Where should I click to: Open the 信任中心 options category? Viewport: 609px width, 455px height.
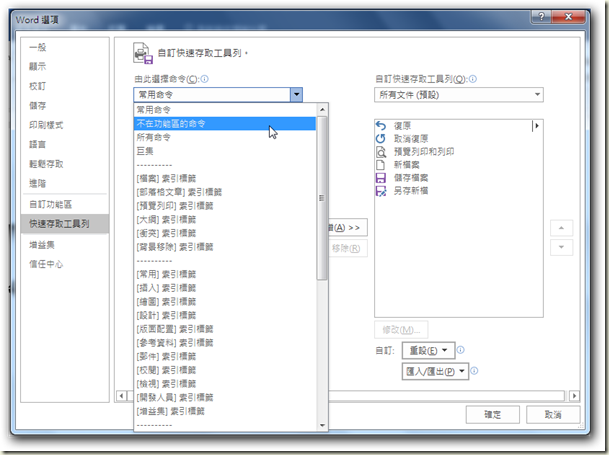click(x=65, y=264)
